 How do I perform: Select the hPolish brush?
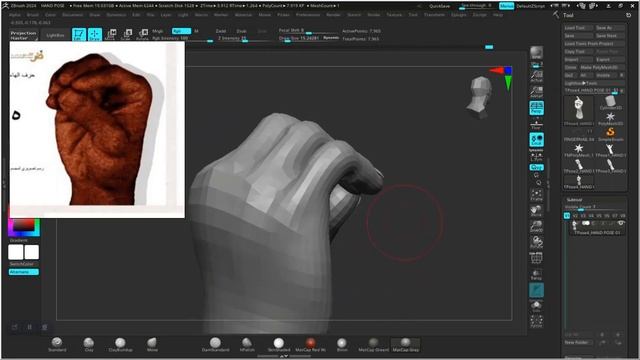pyautogui.click(x=247, y=344)
